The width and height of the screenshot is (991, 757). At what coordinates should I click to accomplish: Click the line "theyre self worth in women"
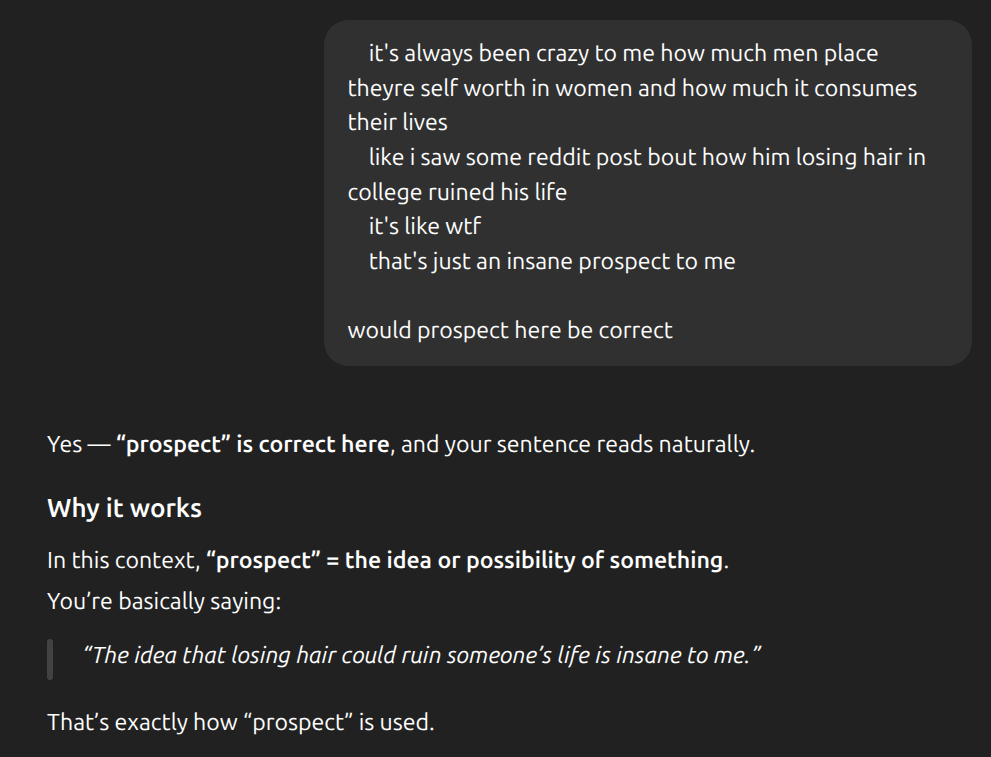(x=631, y=88)
